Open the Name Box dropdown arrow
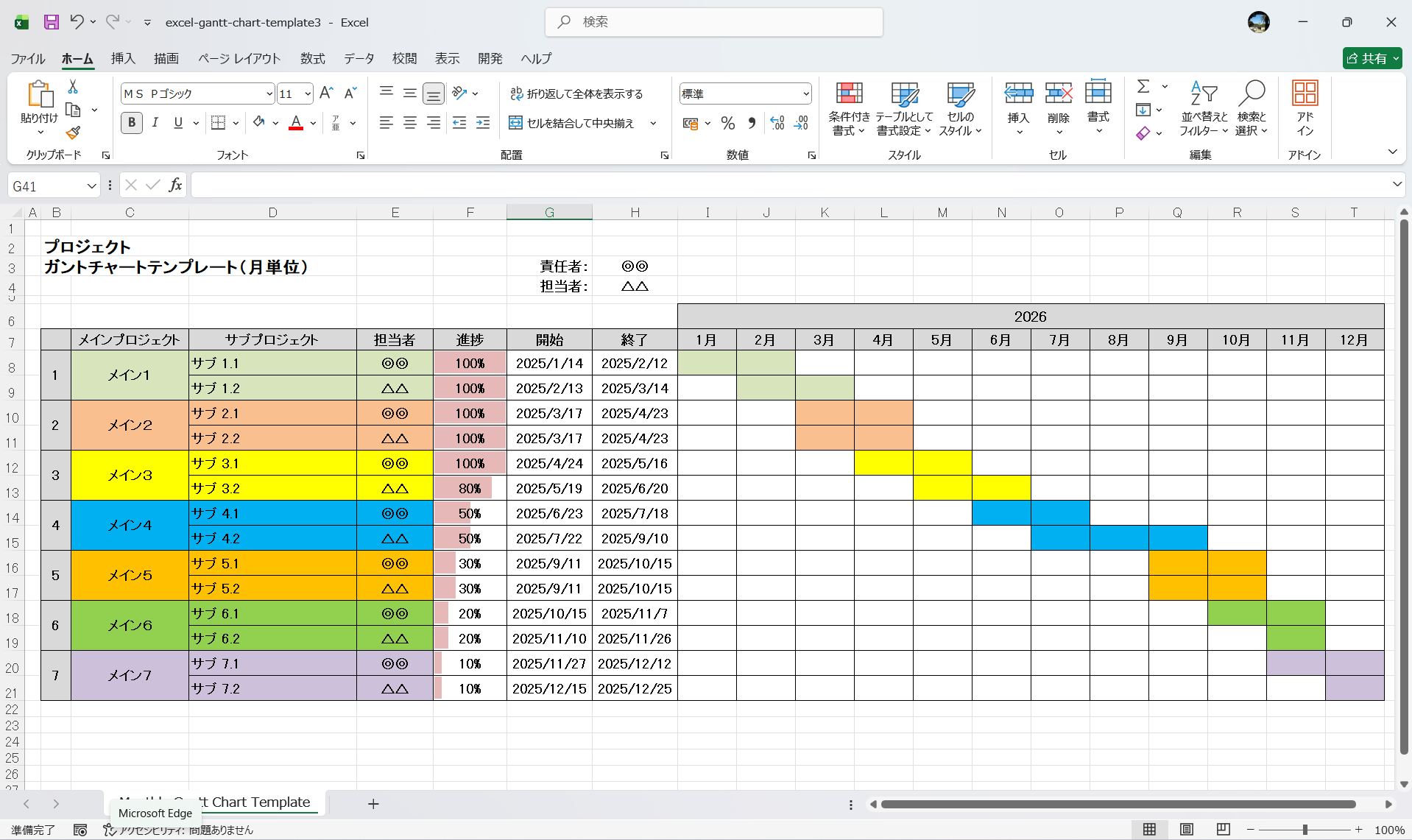This screenshot has width=1412, height=840. (91, 186)
